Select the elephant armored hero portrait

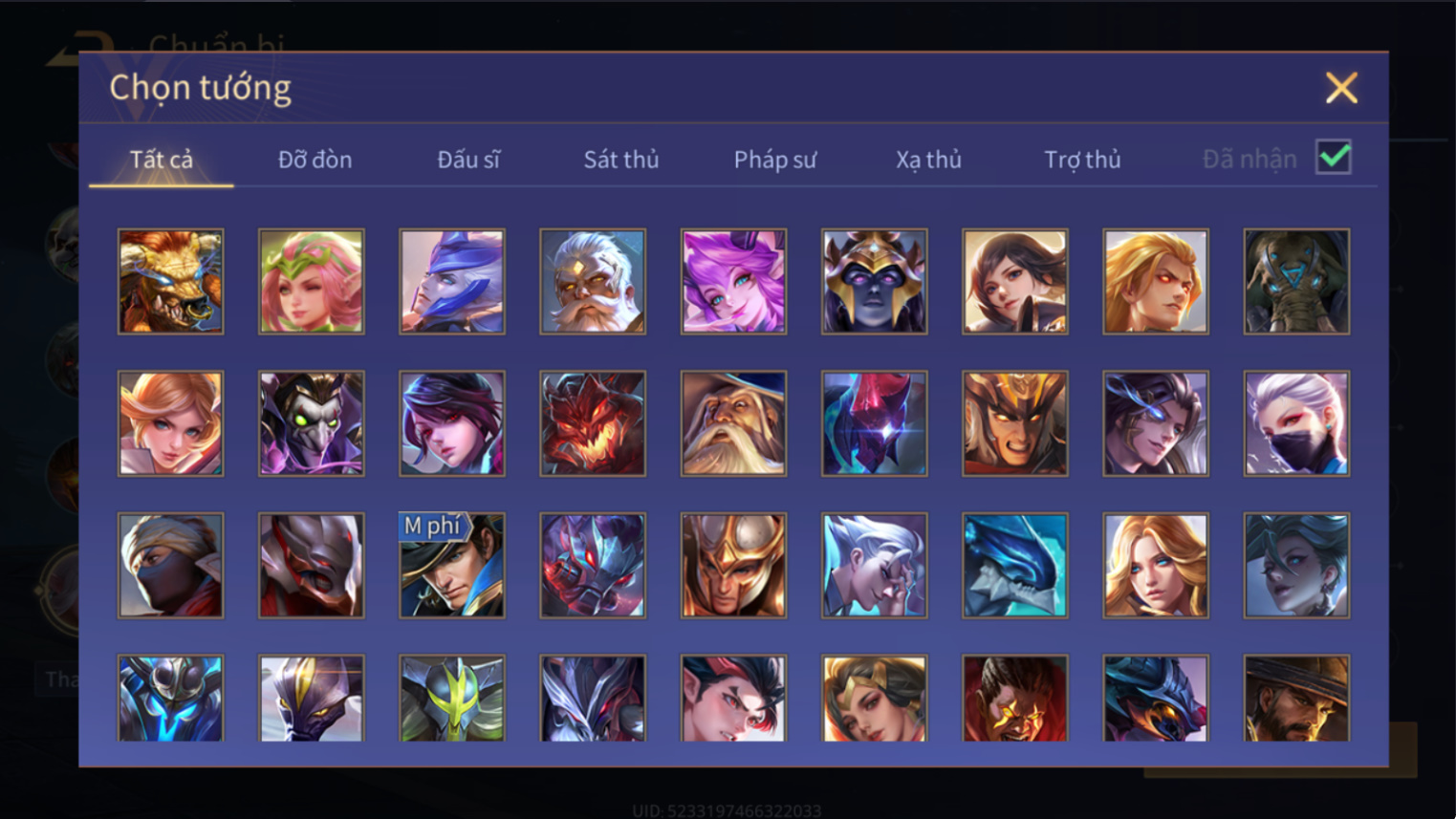pos(1296,281)
